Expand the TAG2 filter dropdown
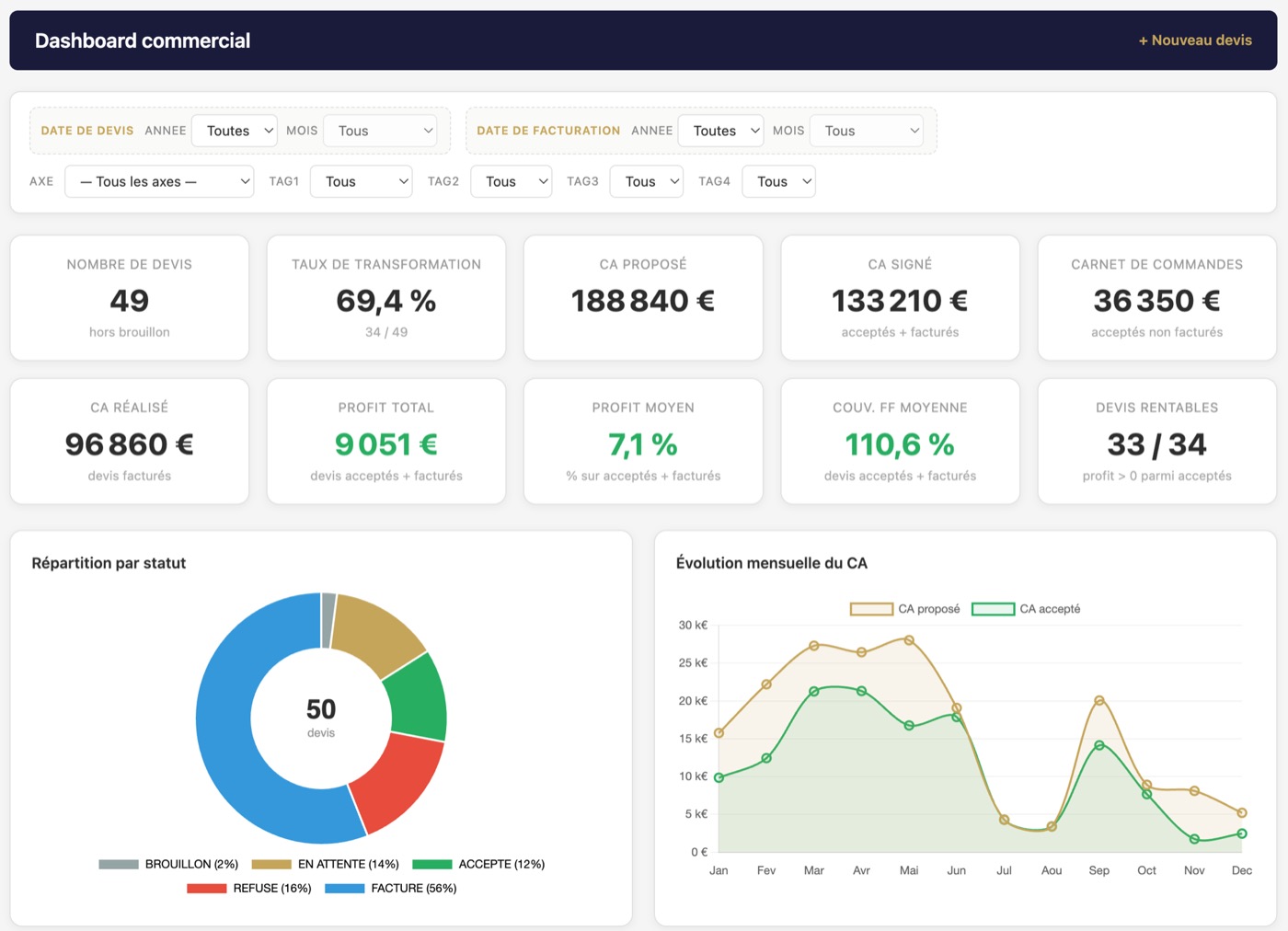Image resolution: width=1288 pixels, height=931 pixels. tap(512, 181)
